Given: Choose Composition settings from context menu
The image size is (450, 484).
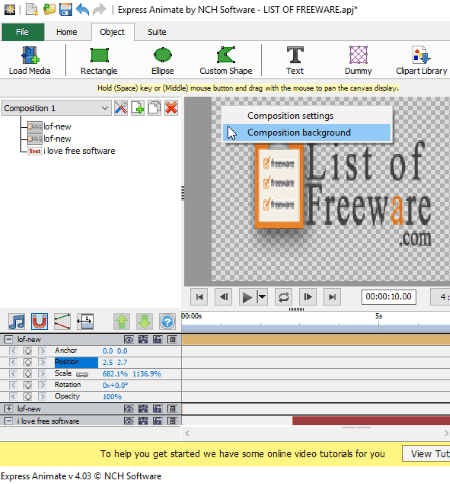Looking at the screenshot, I should click(x=307, y=116).
